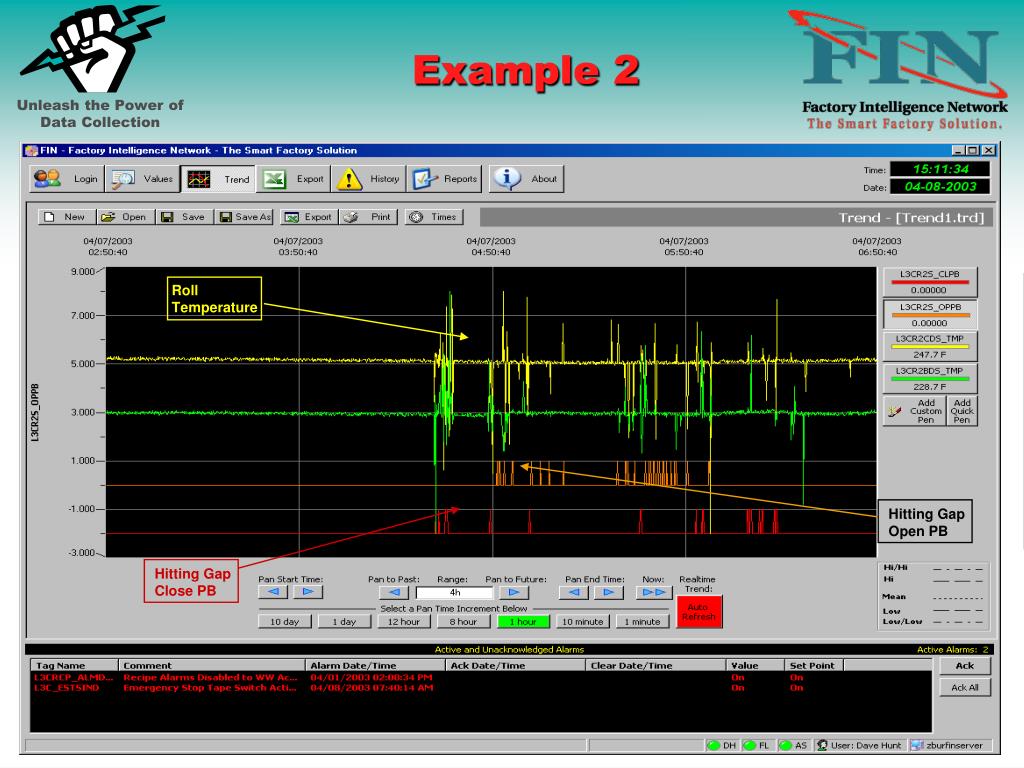Select 1 day pan increment
The height and width of the screenshot is (768, 1024).
point(344,622)
